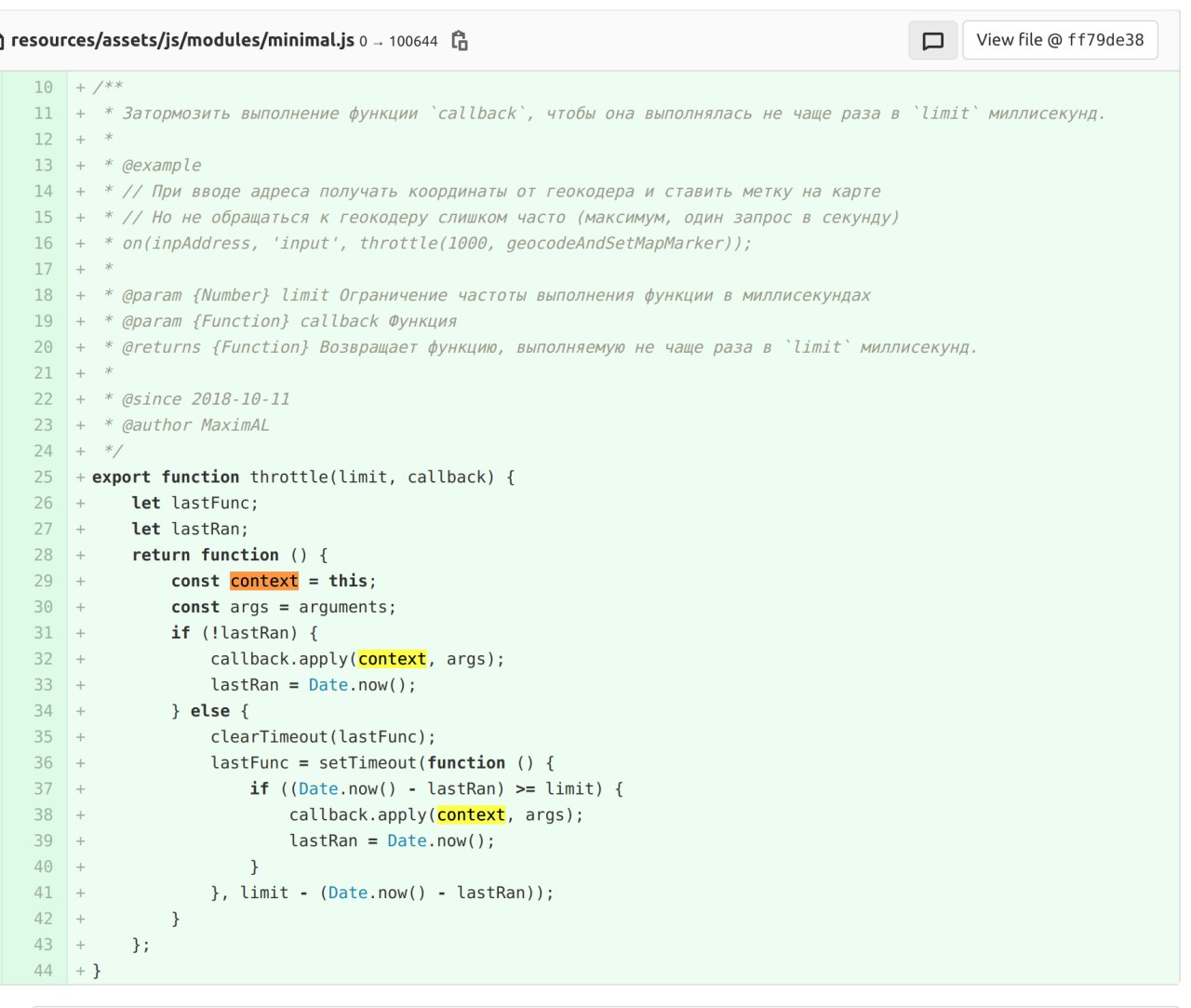Open line number 18 link
The image size is (1191, 1008).
(x=44, y=296)
